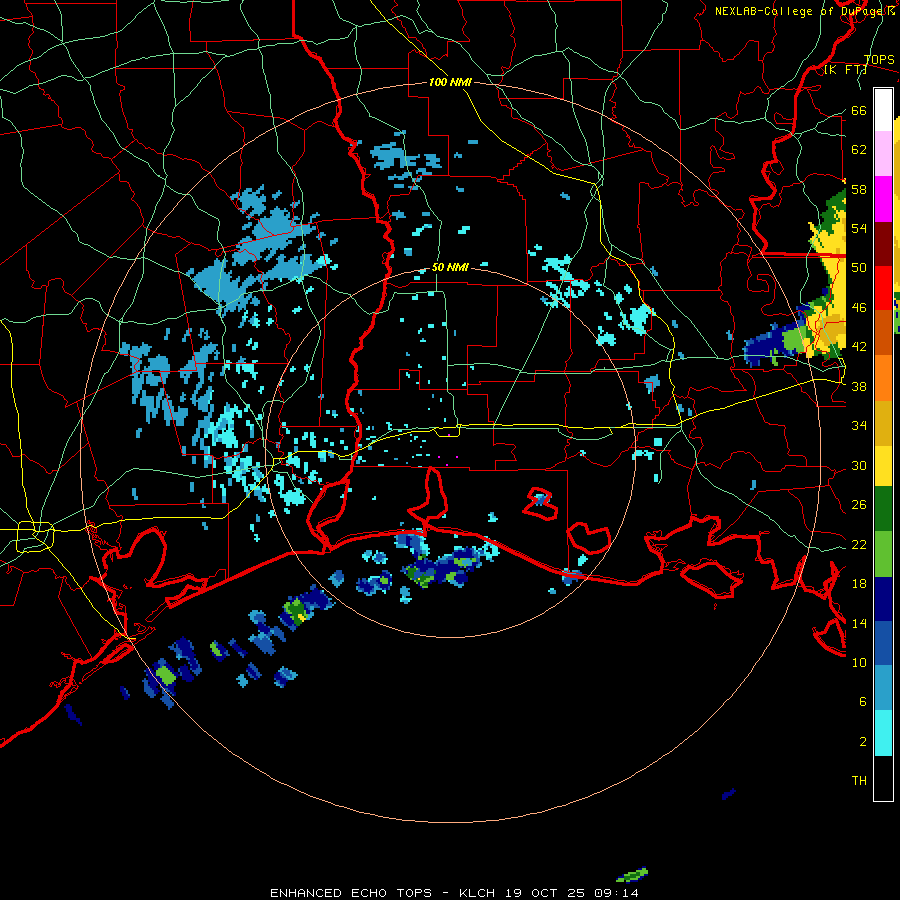Click the black TH threshold legend swatch
Viewport: 900px width, 900px height.
[x=883, y=778]
